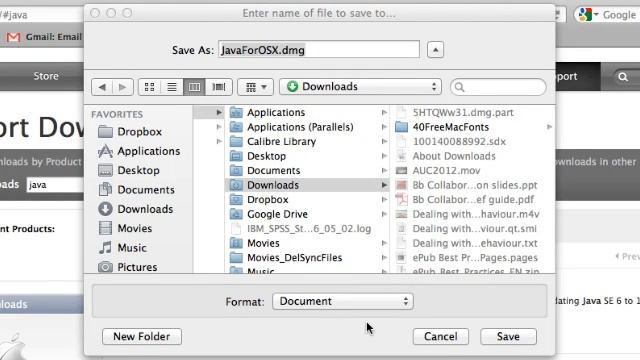Open Dropbox folder in middle column
The image size is (640, 360).
point(307,200)
